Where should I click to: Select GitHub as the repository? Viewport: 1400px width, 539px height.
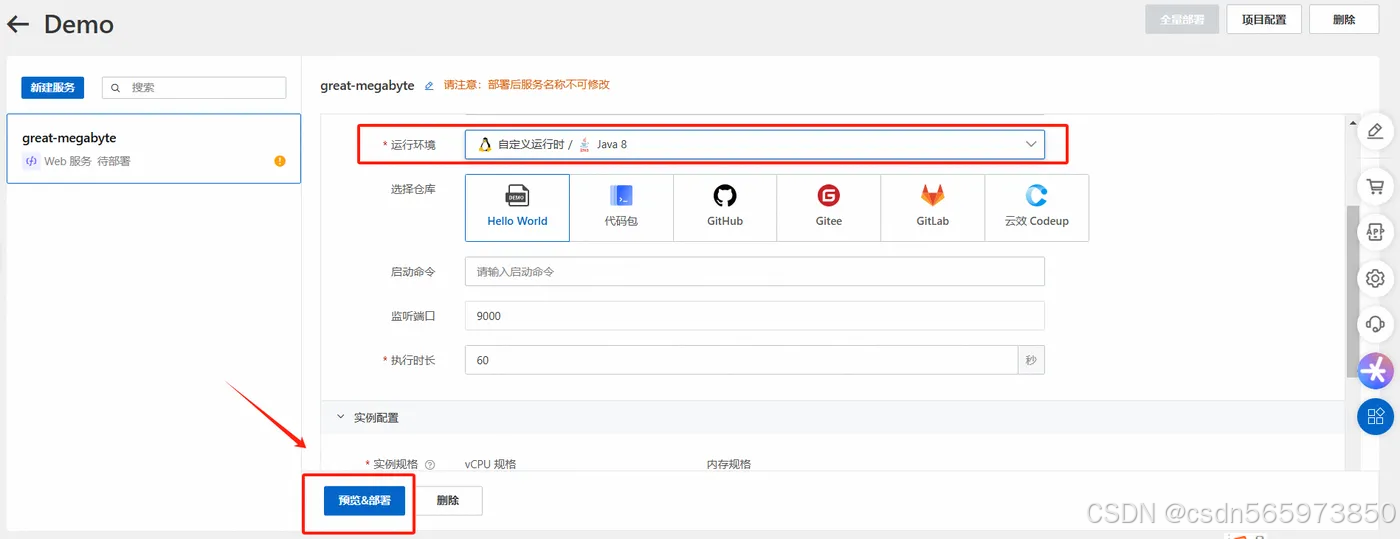tap(725, 208)
